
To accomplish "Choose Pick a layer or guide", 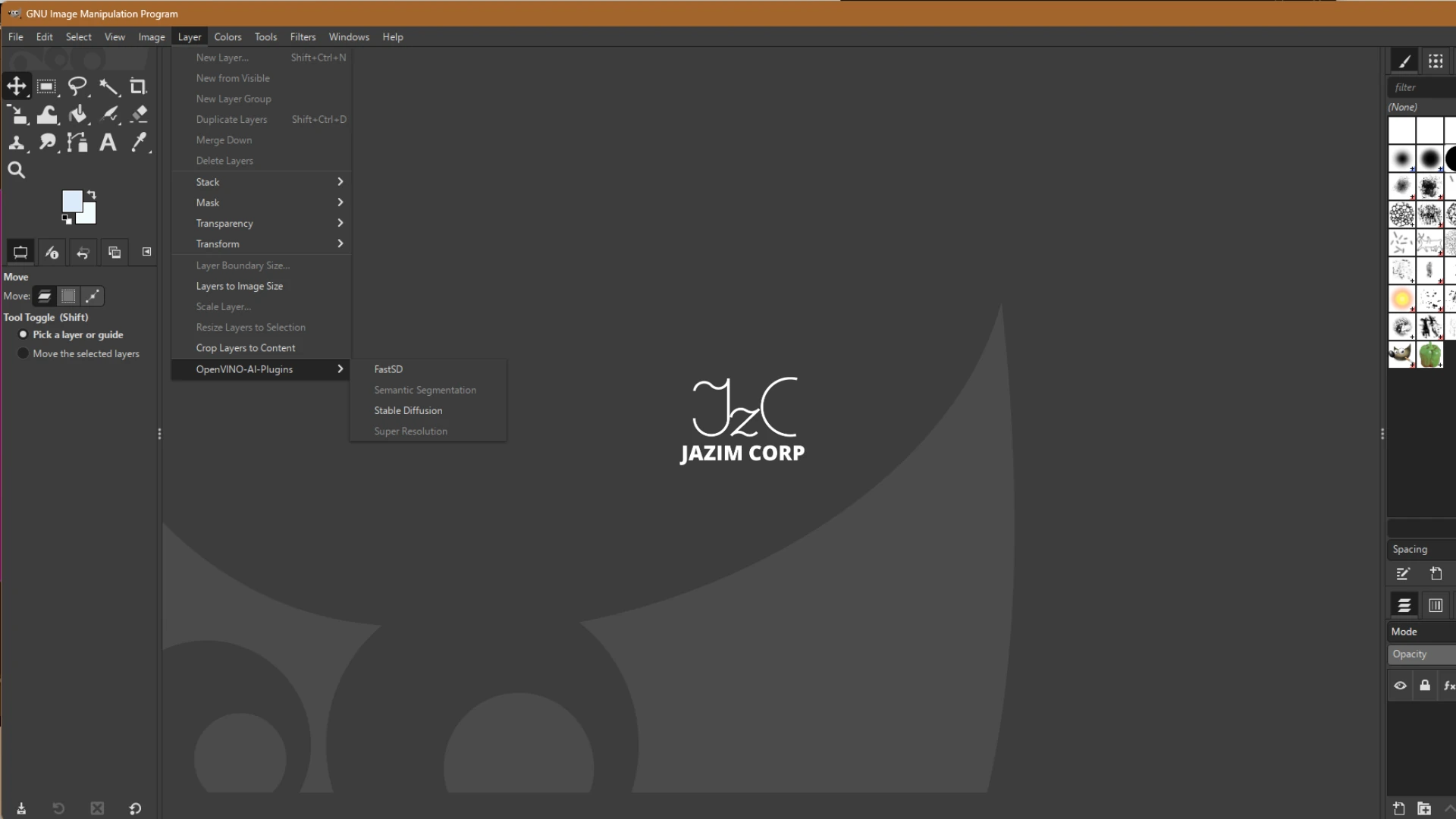I will pos(71,334).
